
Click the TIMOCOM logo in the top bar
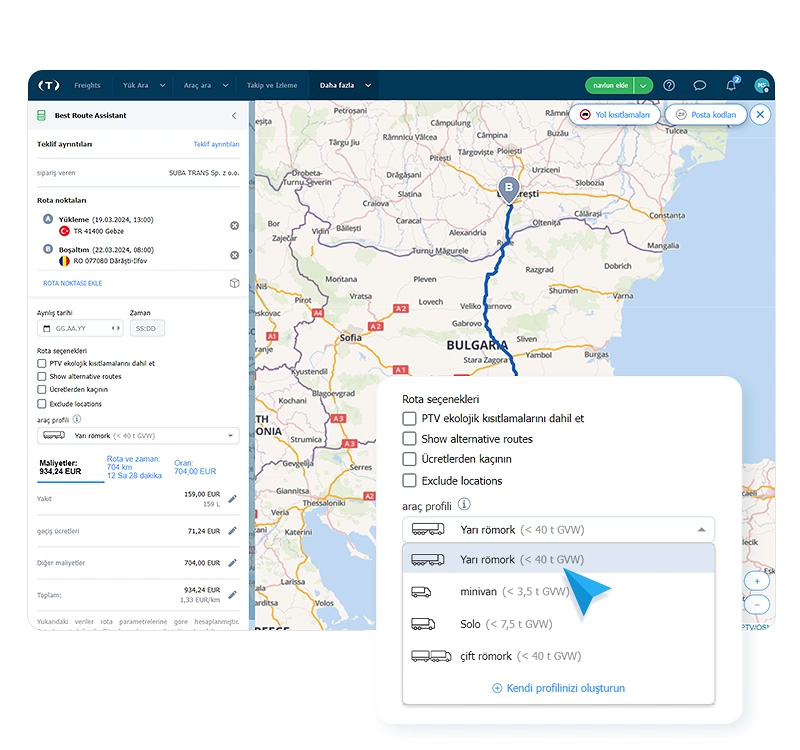click(49, 85)
